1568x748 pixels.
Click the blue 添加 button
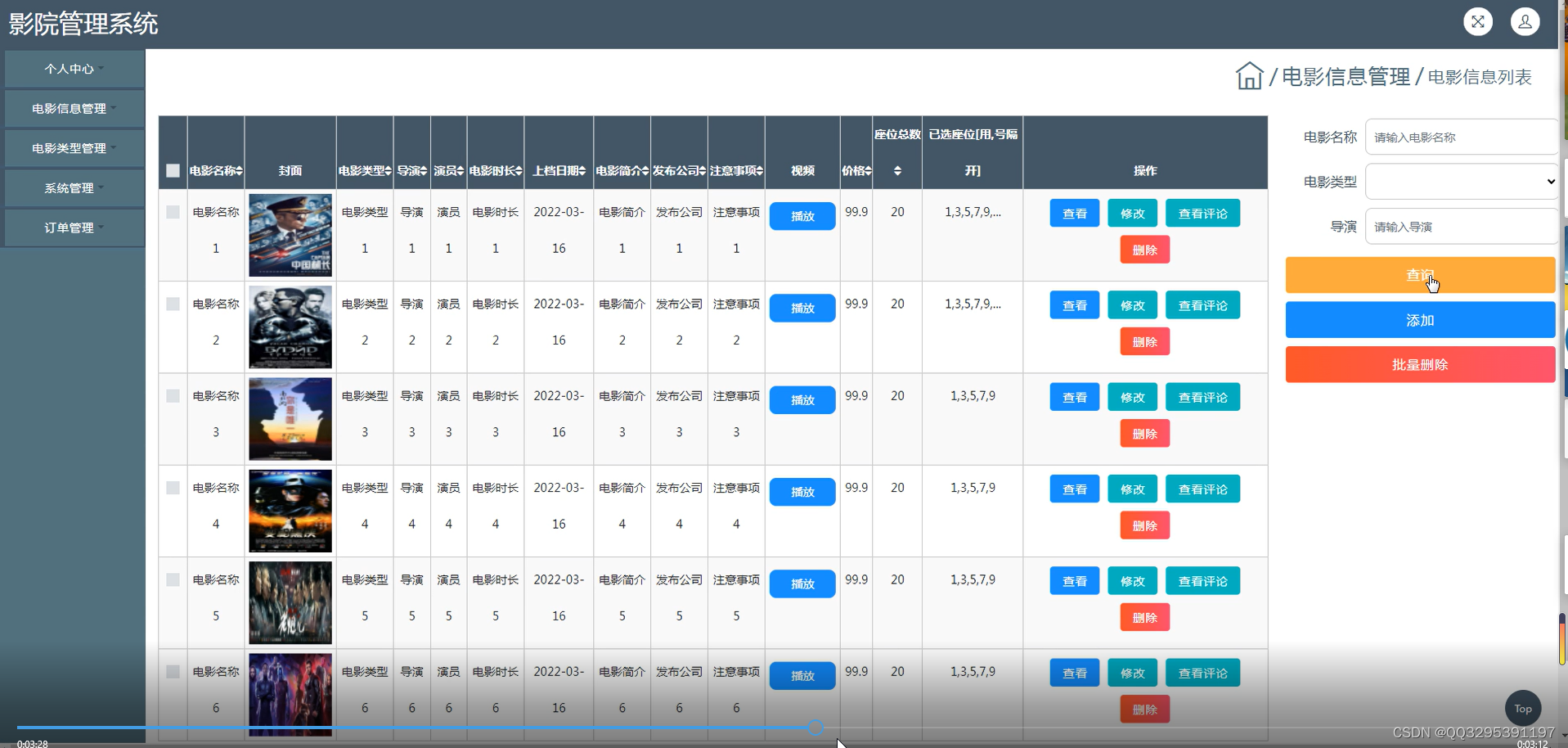pos(1420,320)
